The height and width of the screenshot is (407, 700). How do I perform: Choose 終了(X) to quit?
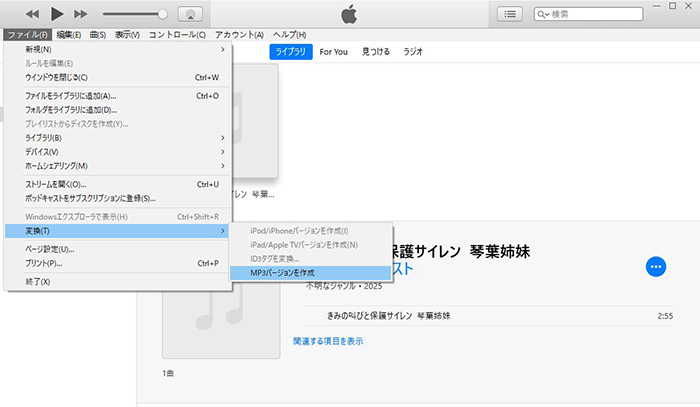[118, 282]
